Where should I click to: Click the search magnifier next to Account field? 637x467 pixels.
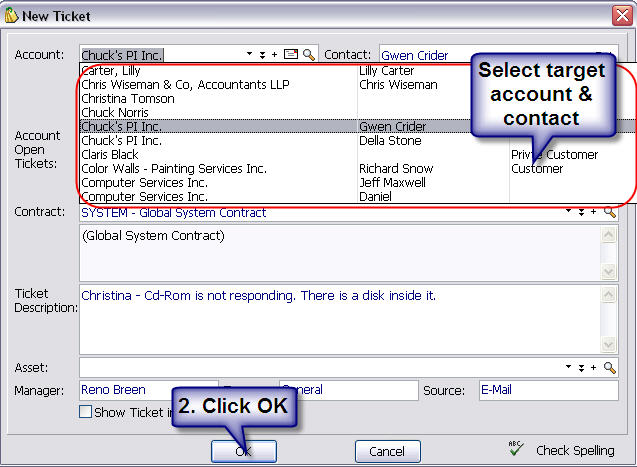(309, 55)
